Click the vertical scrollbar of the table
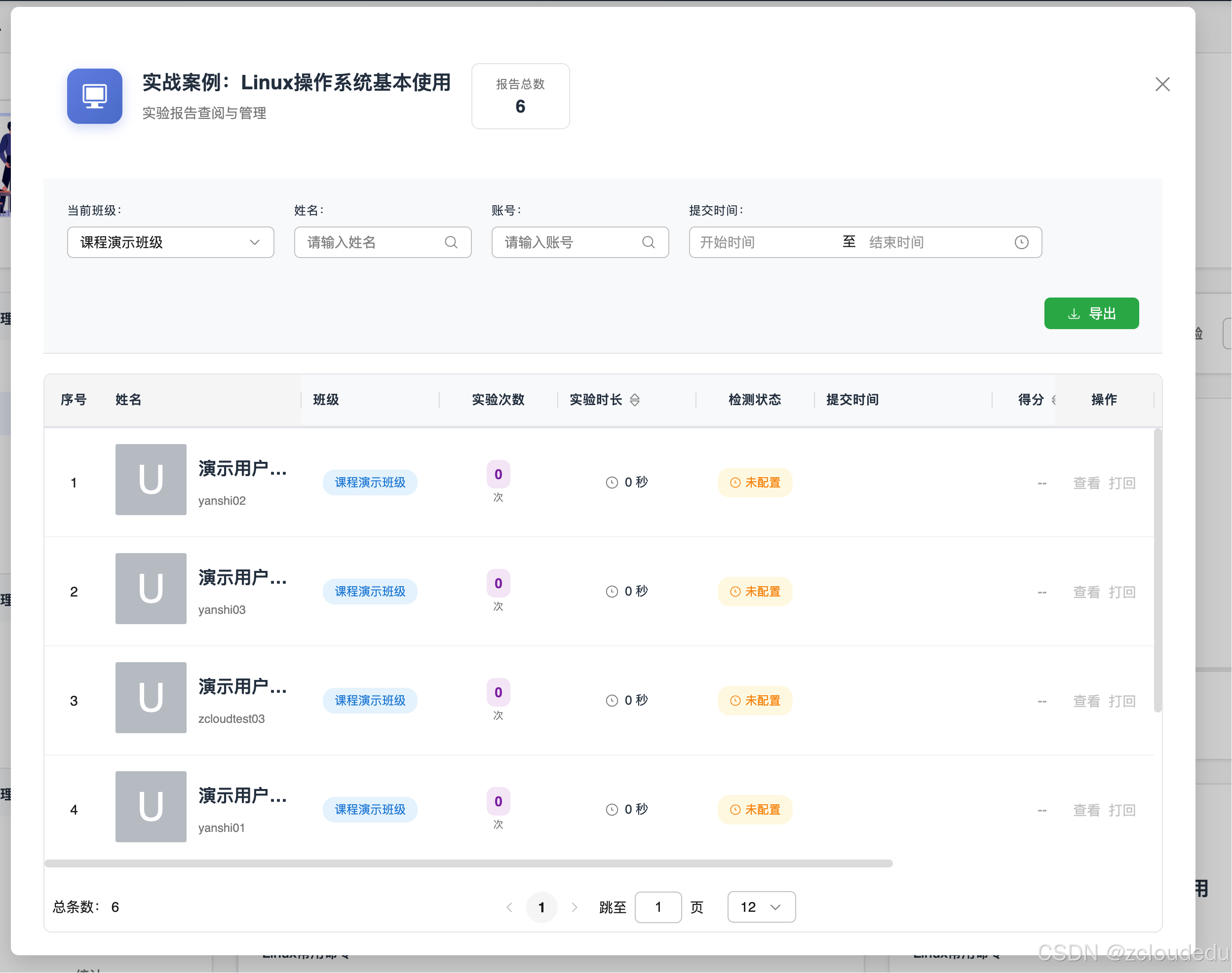This screenshot has width=1232, height=973. tap(1157, 570)
